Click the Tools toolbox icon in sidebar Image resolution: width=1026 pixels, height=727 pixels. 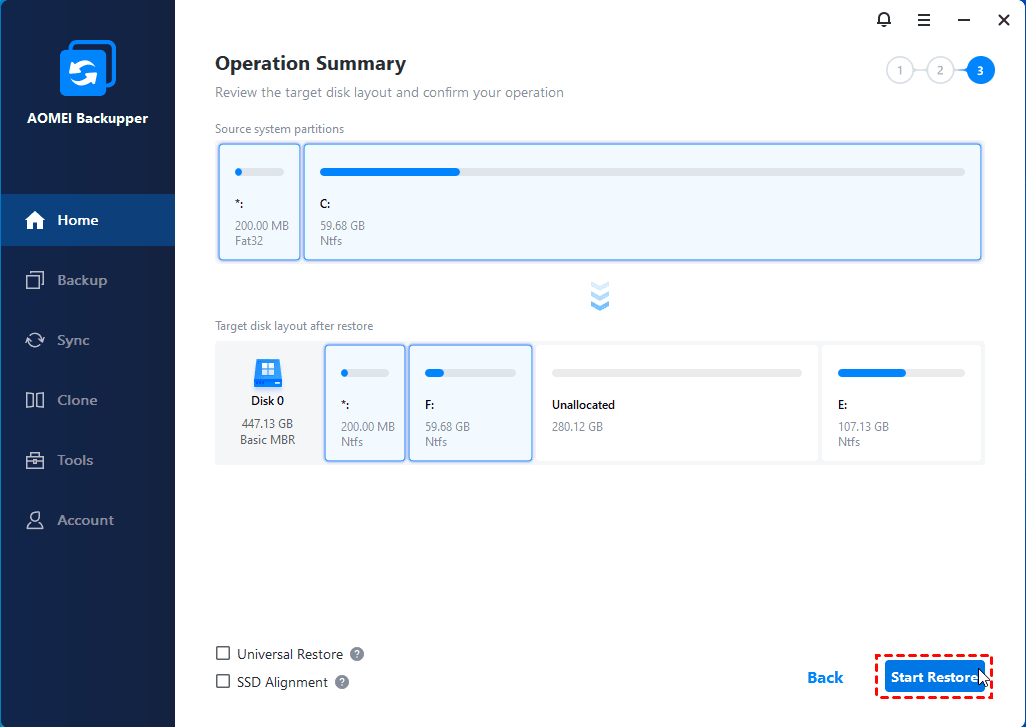[x=36, y=460]
